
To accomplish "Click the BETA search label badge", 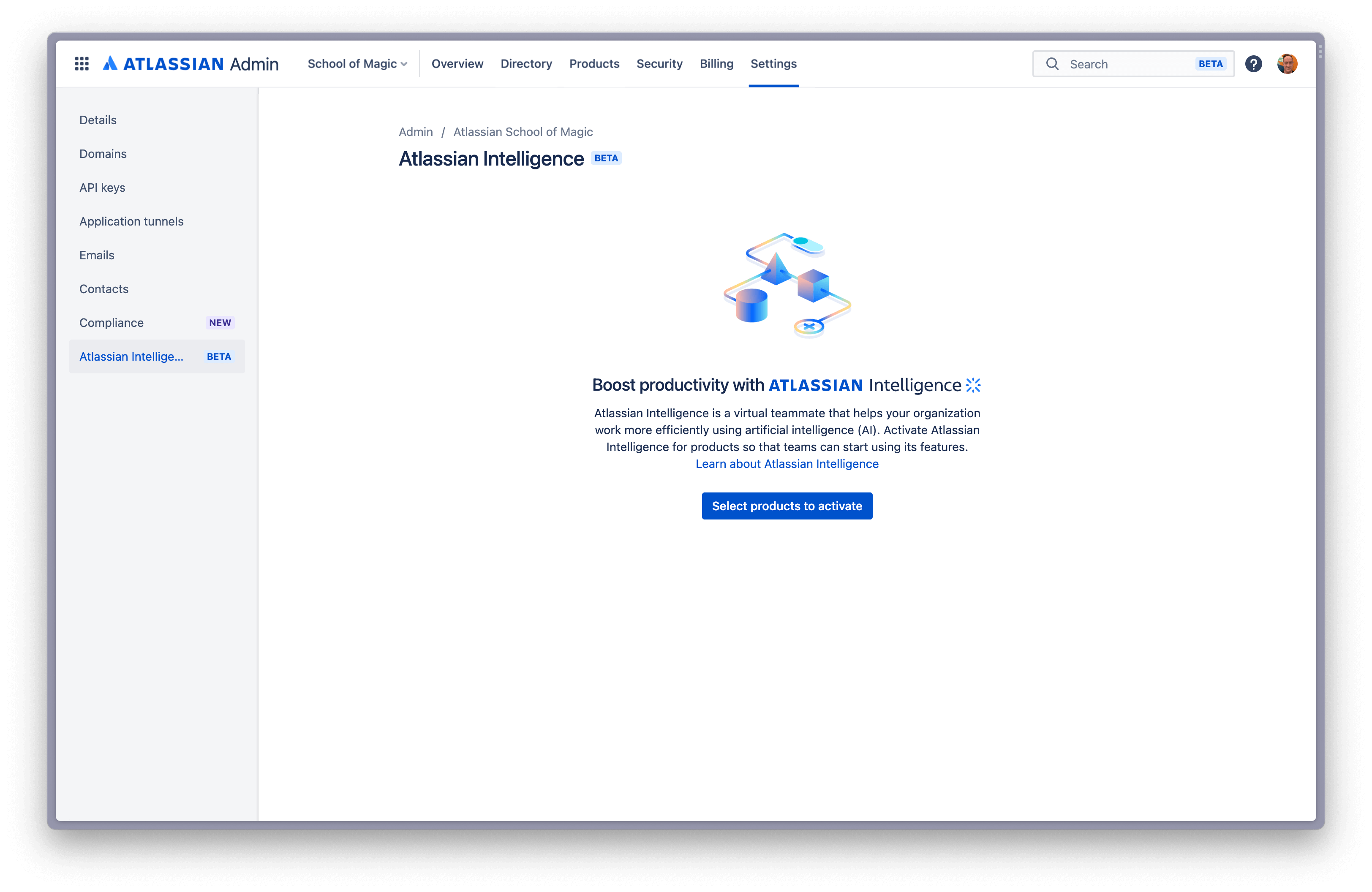I will coord(1210,63).
